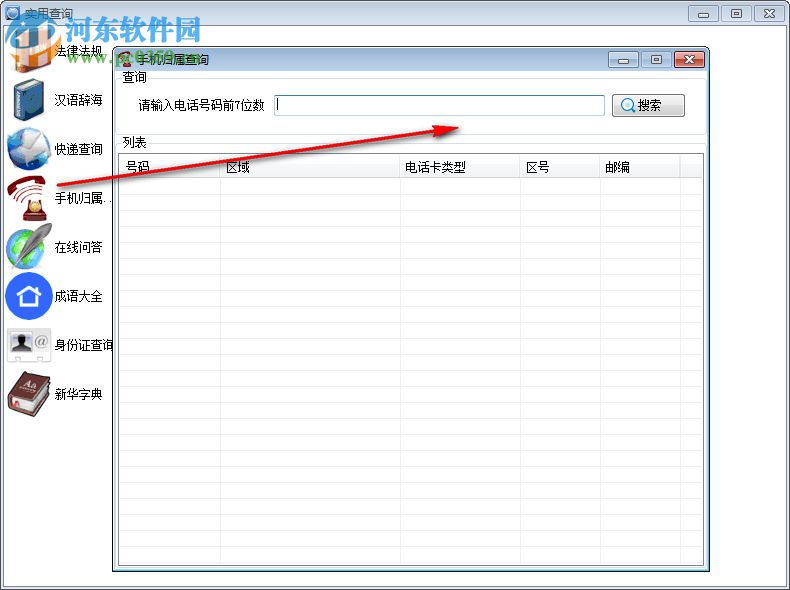Click the 电话卡类型 column header
The image size is (790, 590).
459,167
